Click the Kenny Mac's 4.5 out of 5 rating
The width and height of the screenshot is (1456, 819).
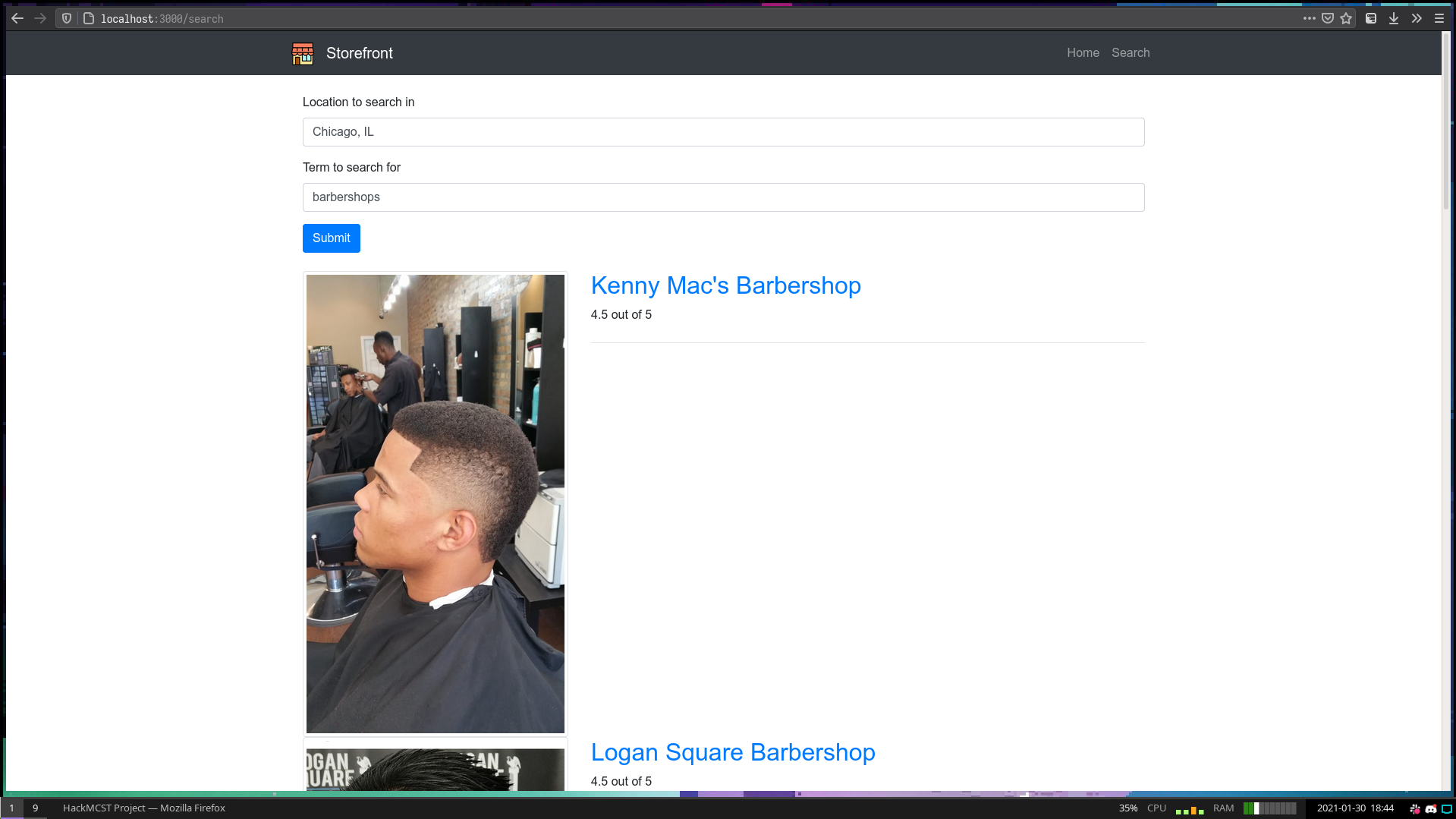coord(621,315)
